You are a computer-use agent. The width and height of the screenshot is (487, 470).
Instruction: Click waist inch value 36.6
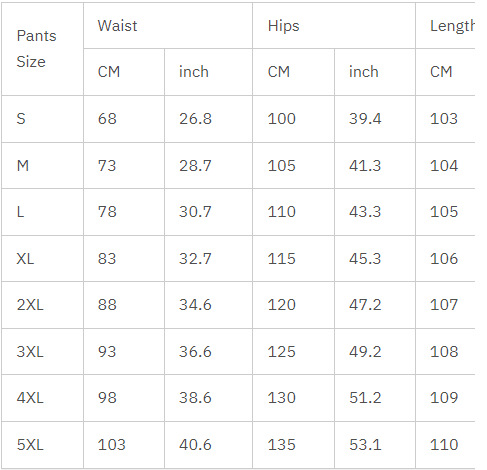pos(195,352)
